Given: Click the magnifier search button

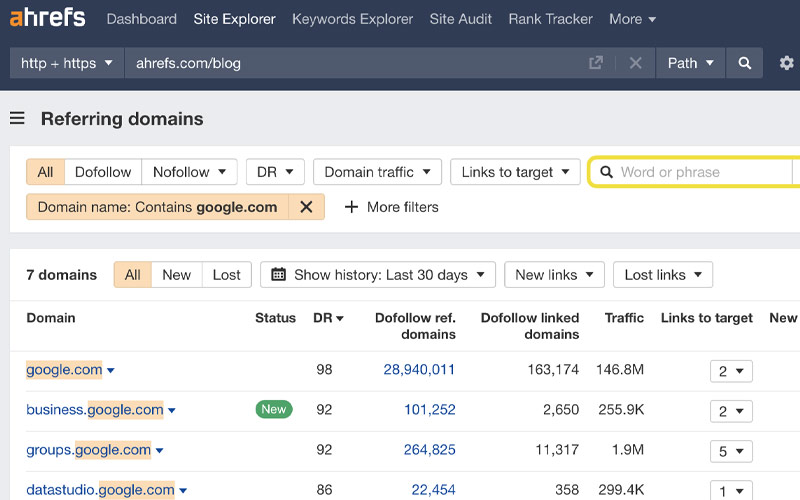Looking at the screenshot, I should (744, 63).
